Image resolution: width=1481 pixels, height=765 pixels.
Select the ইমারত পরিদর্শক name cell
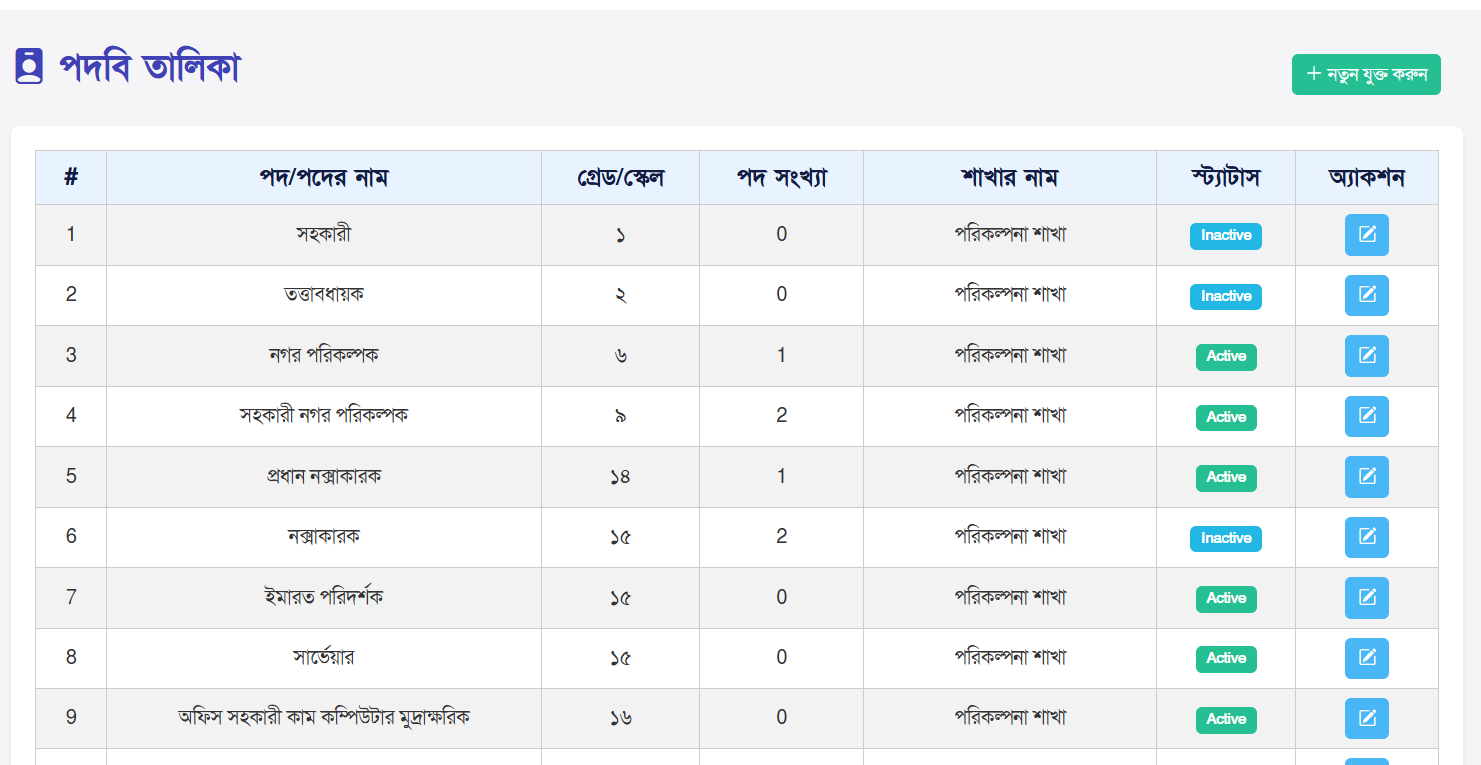(323, 597)
